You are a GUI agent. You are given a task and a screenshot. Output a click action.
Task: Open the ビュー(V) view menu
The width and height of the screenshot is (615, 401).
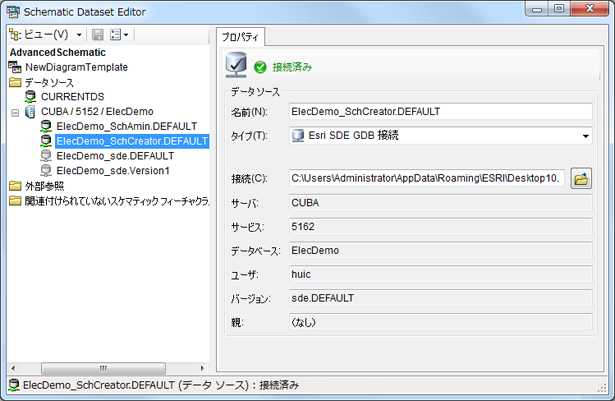coord(46,35)
